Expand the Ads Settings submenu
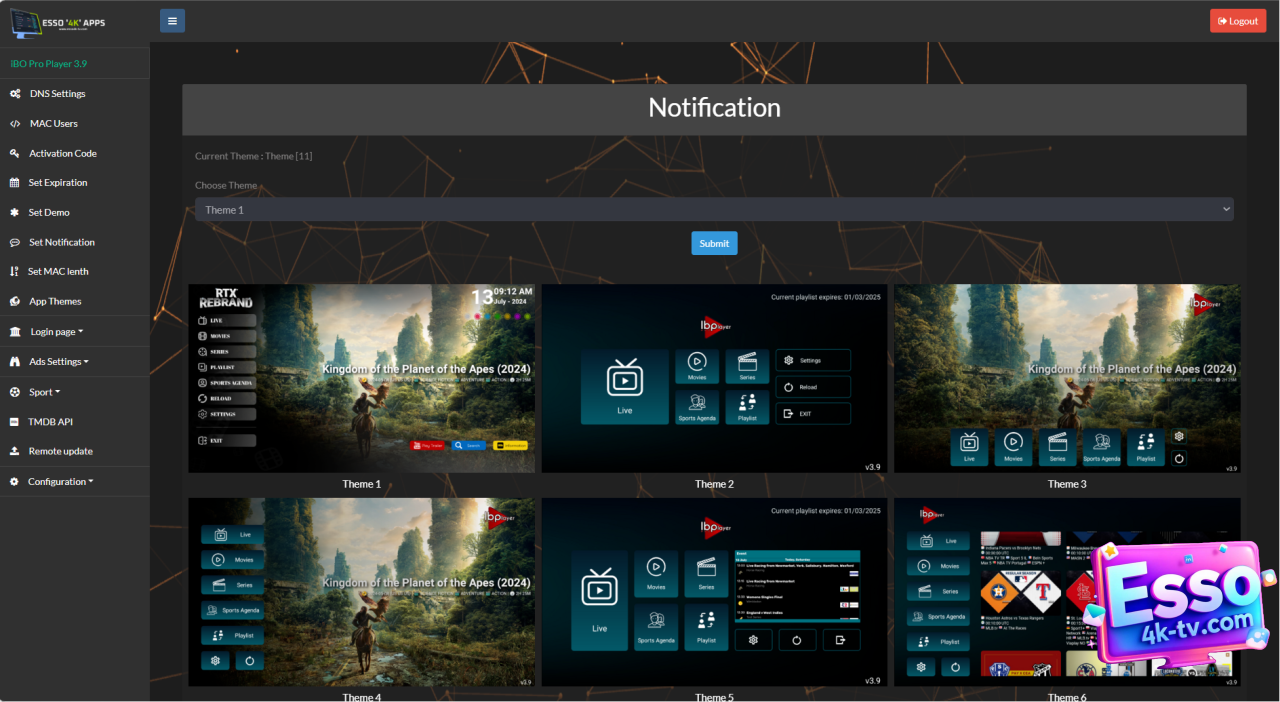1280x702 pixels. point(58,362)
